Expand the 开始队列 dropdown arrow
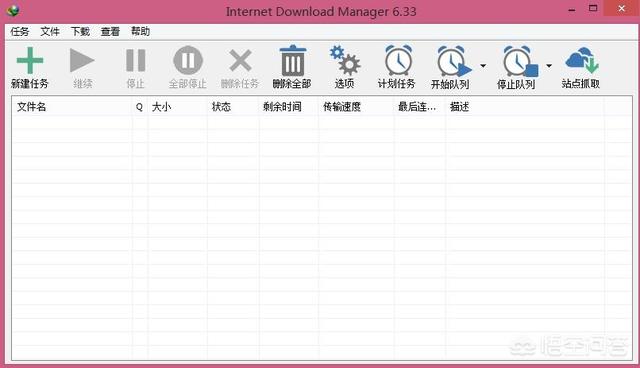Viewport: 640px width, 368px height. (x=483, y=65)
